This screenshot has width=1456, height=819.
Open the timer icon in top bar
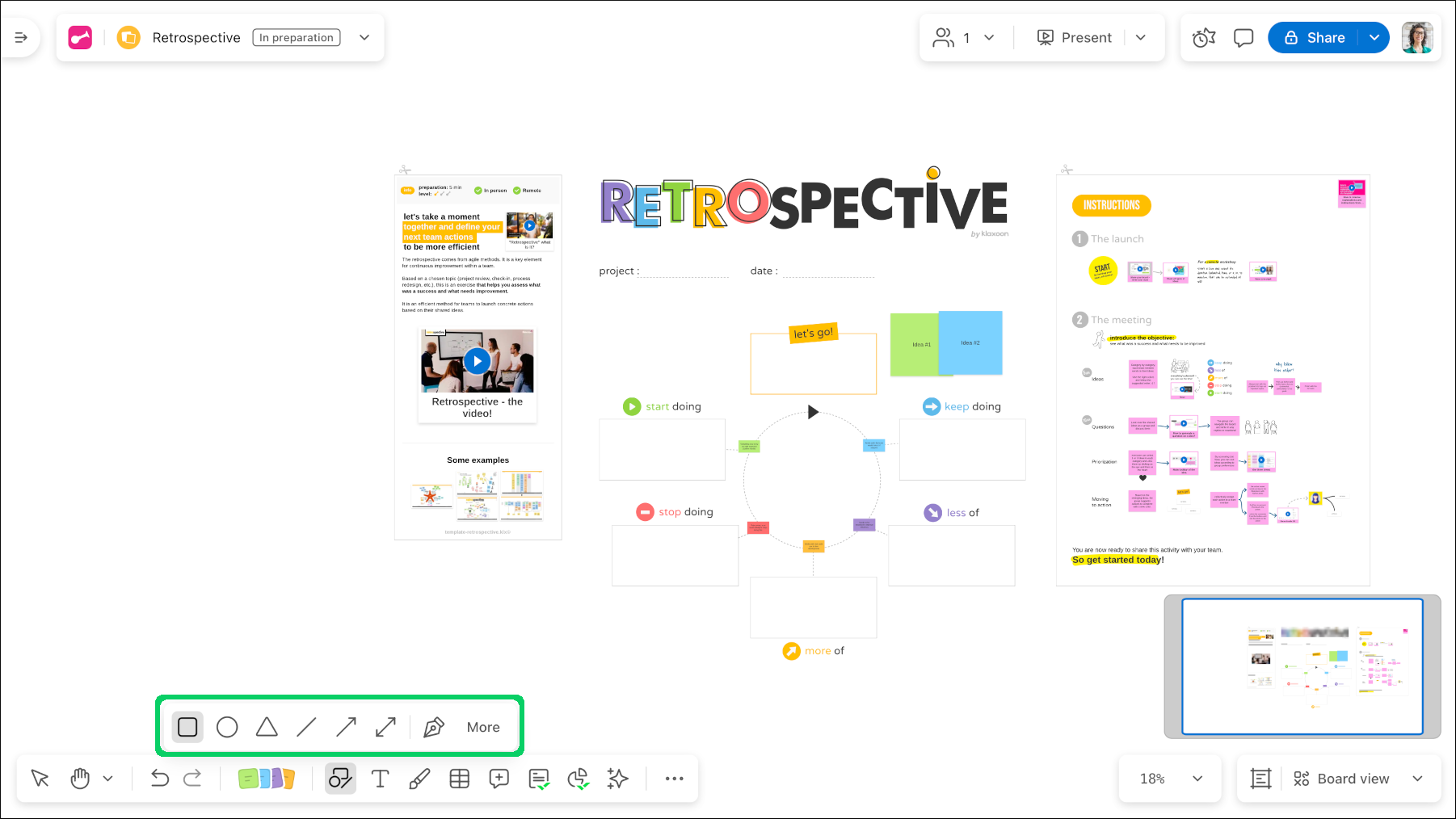1204,38
